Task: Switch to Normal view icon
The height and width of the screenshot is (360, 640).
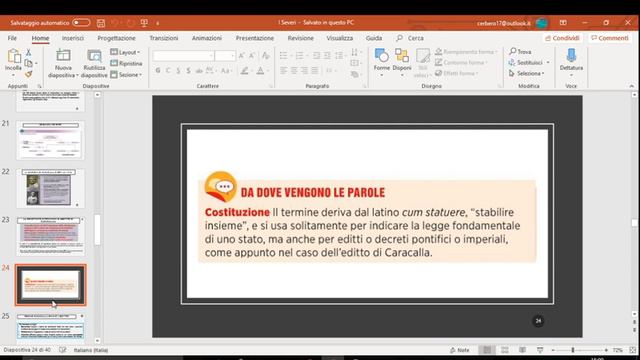Action: [x=487, y=350]
